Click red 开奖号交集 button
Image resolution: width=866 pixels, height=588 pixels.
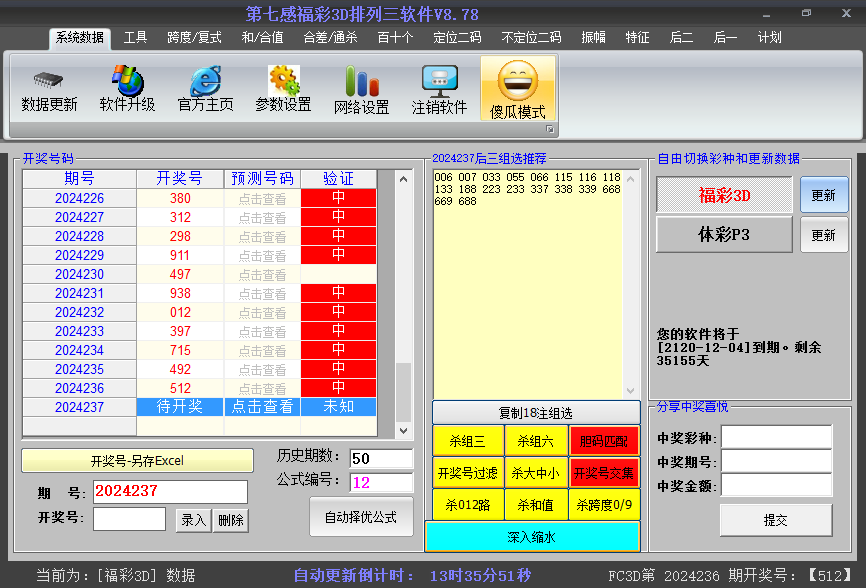click(604, 473)
